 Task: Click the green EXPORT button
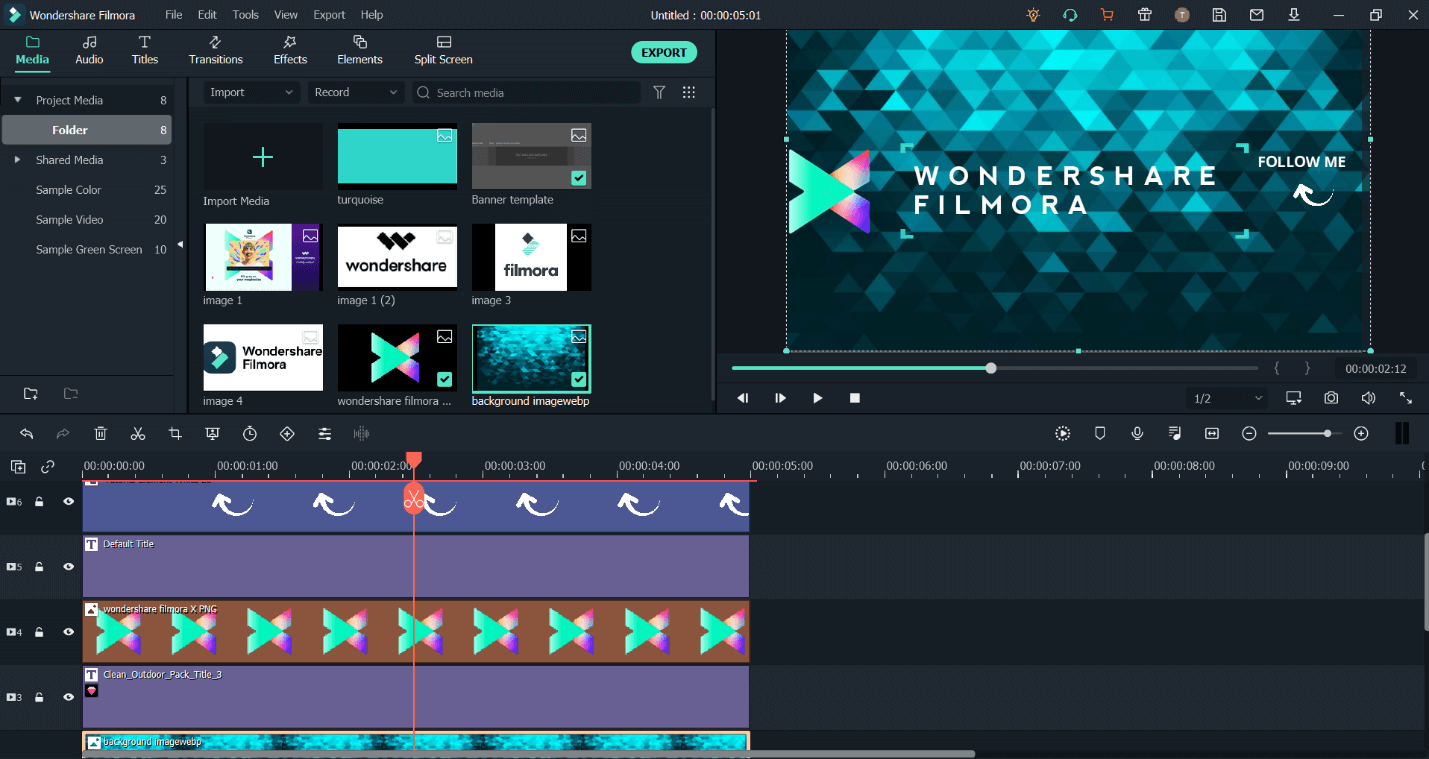coord(664,52)
